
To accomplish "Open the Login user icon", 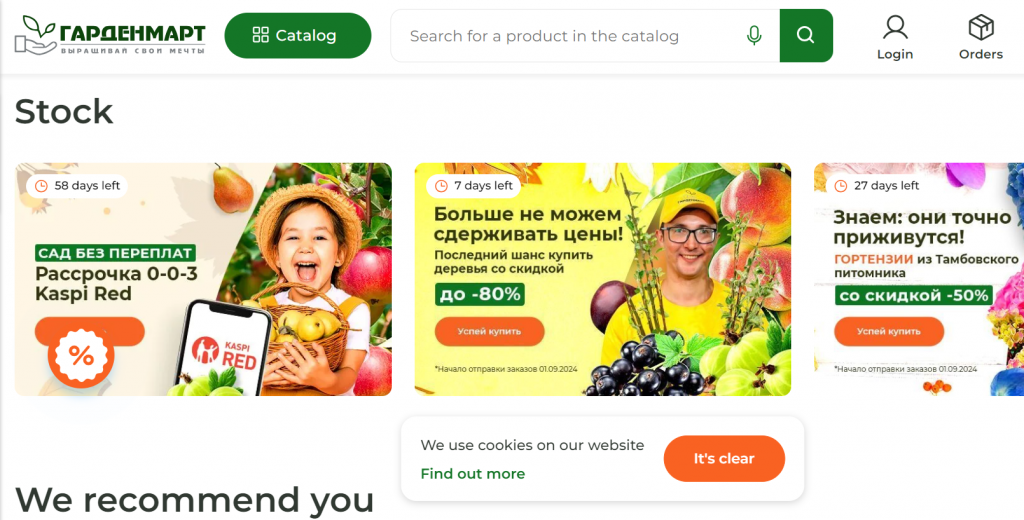I will [x=895, y=28].
